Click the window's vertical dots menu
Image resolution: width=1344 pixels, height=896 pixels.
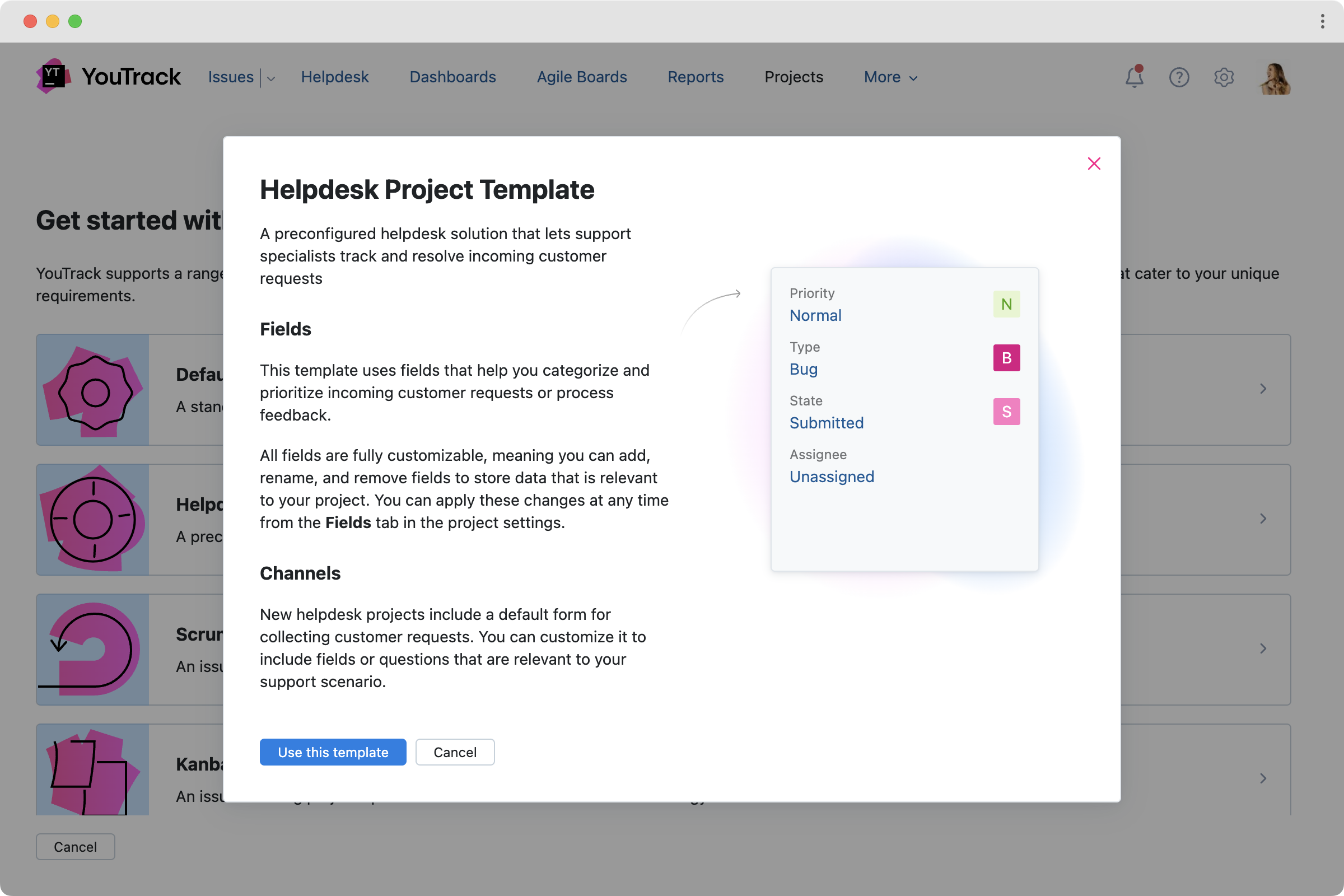(1322, 21)
